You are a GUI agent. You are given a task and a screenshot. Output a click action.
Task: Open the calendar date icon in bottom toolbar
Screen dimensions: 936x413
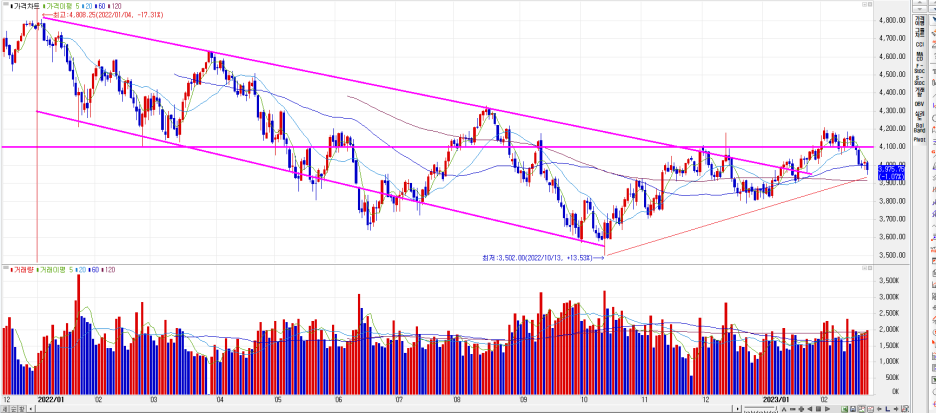870,409
